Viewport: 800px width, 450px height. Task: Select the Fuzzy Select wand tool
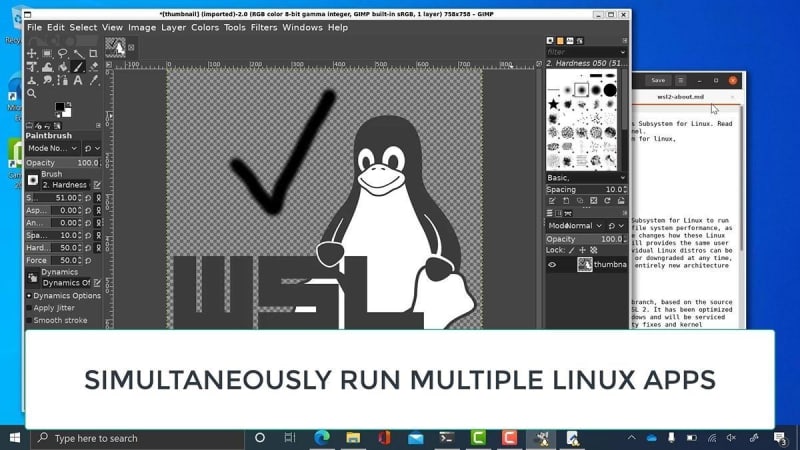click(78, 53)
